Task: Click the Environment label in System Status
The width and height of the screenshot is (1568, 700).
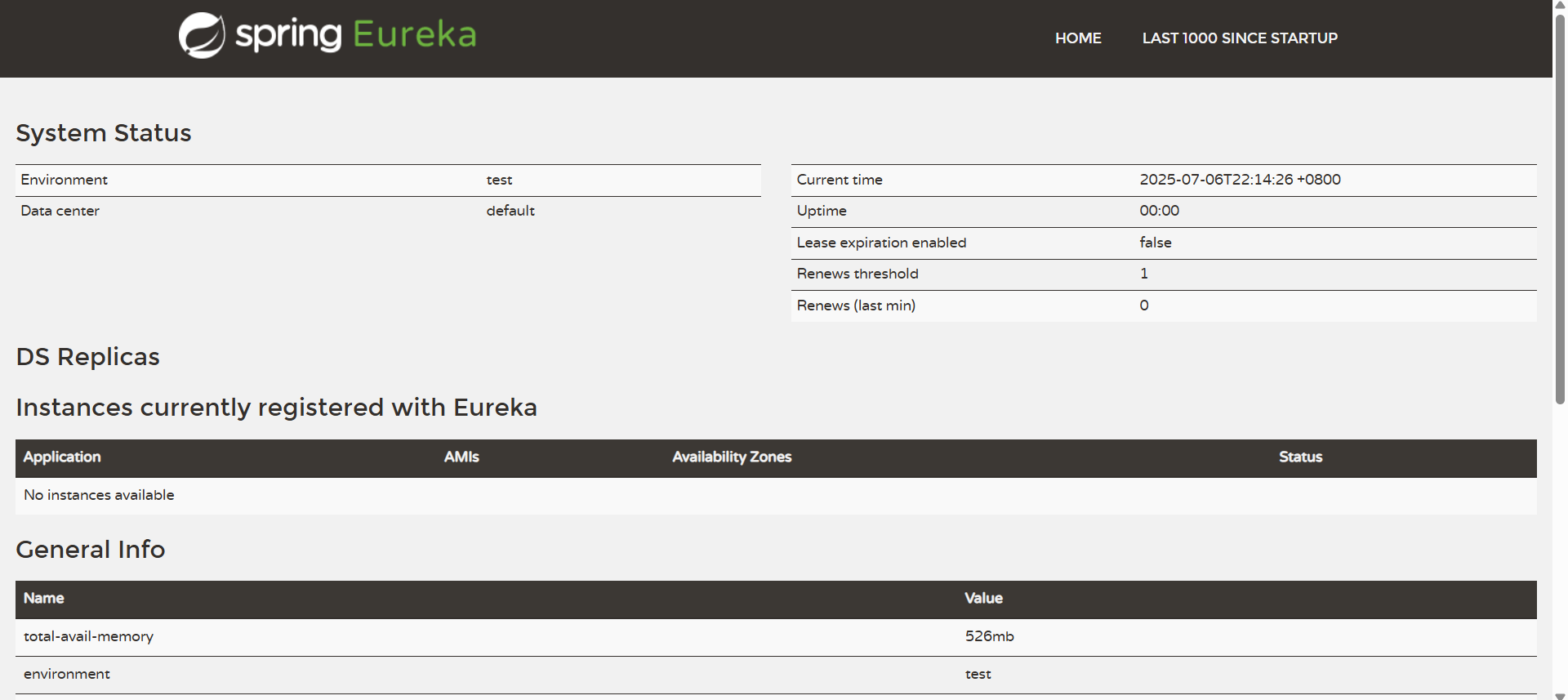Action: pyautogui.click(x=65, y=180)
